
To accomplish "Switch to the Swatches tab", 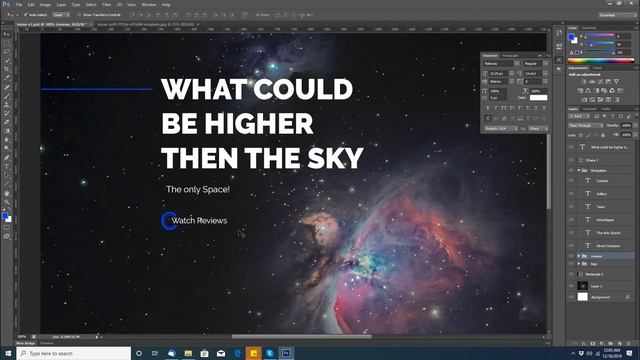I will pos(589,28).
